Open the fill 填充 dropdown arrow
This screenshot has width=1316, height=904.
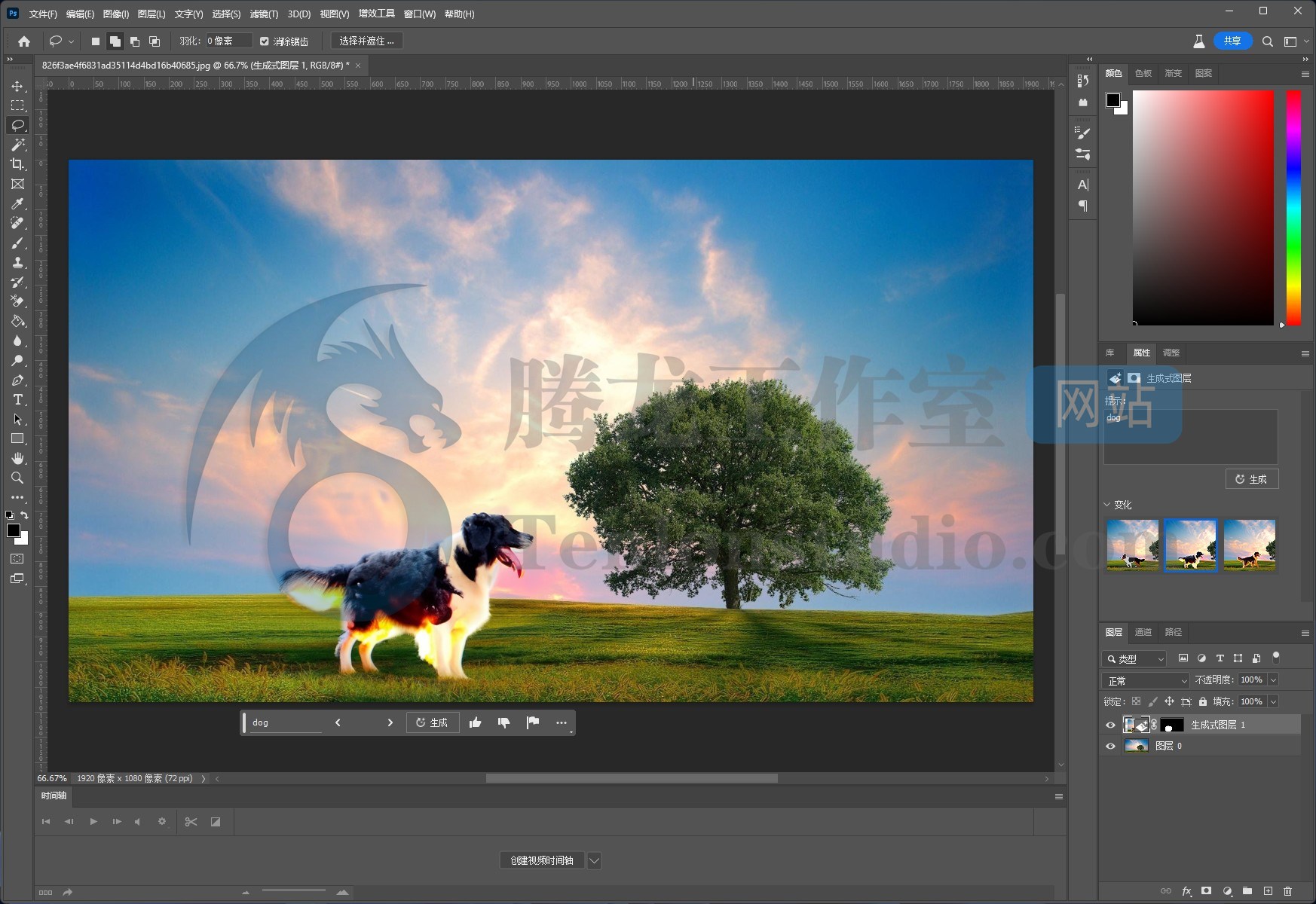pos(1274,701)
